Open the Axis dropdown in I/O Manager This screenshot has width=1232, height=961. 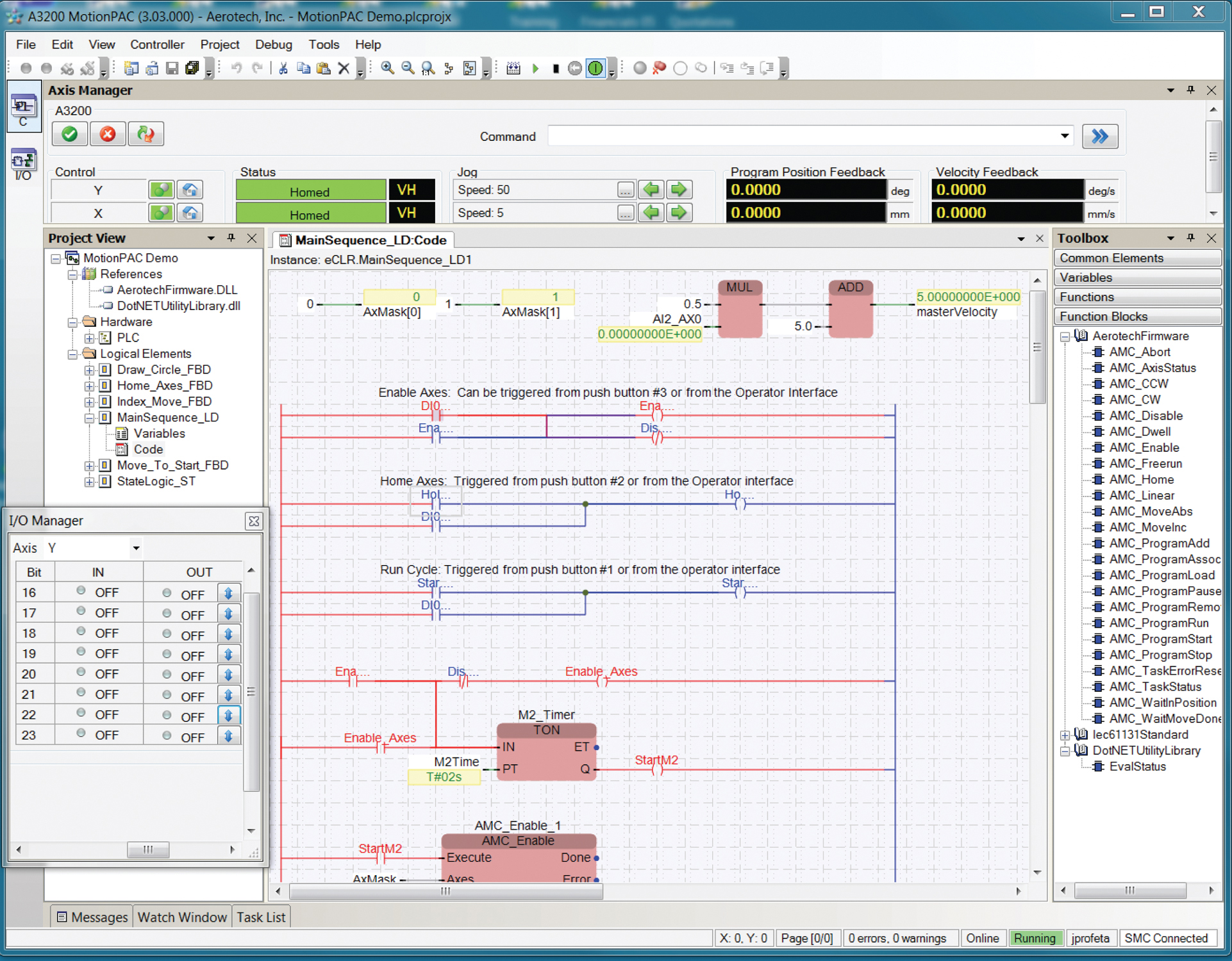(x=136, y=548)
